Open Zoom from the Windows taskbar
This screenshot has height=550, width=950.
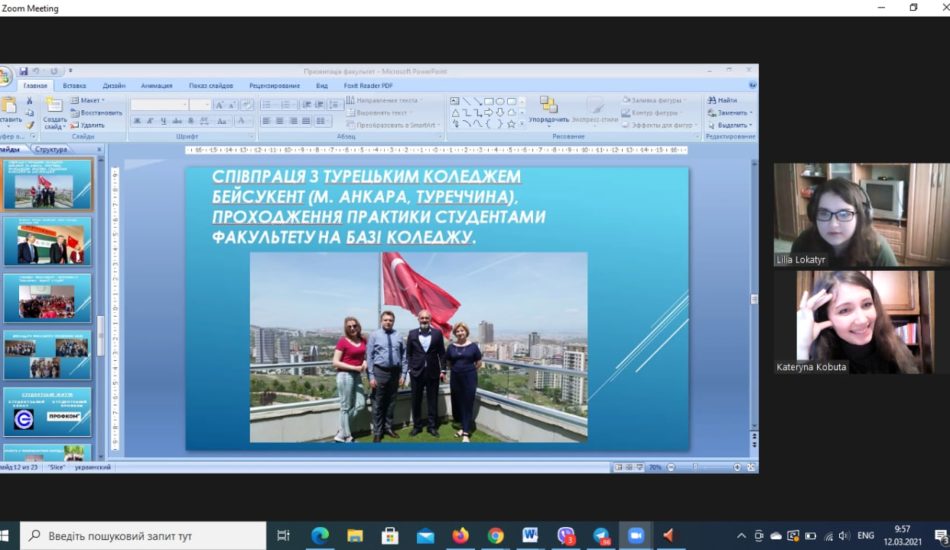[635, 535]
